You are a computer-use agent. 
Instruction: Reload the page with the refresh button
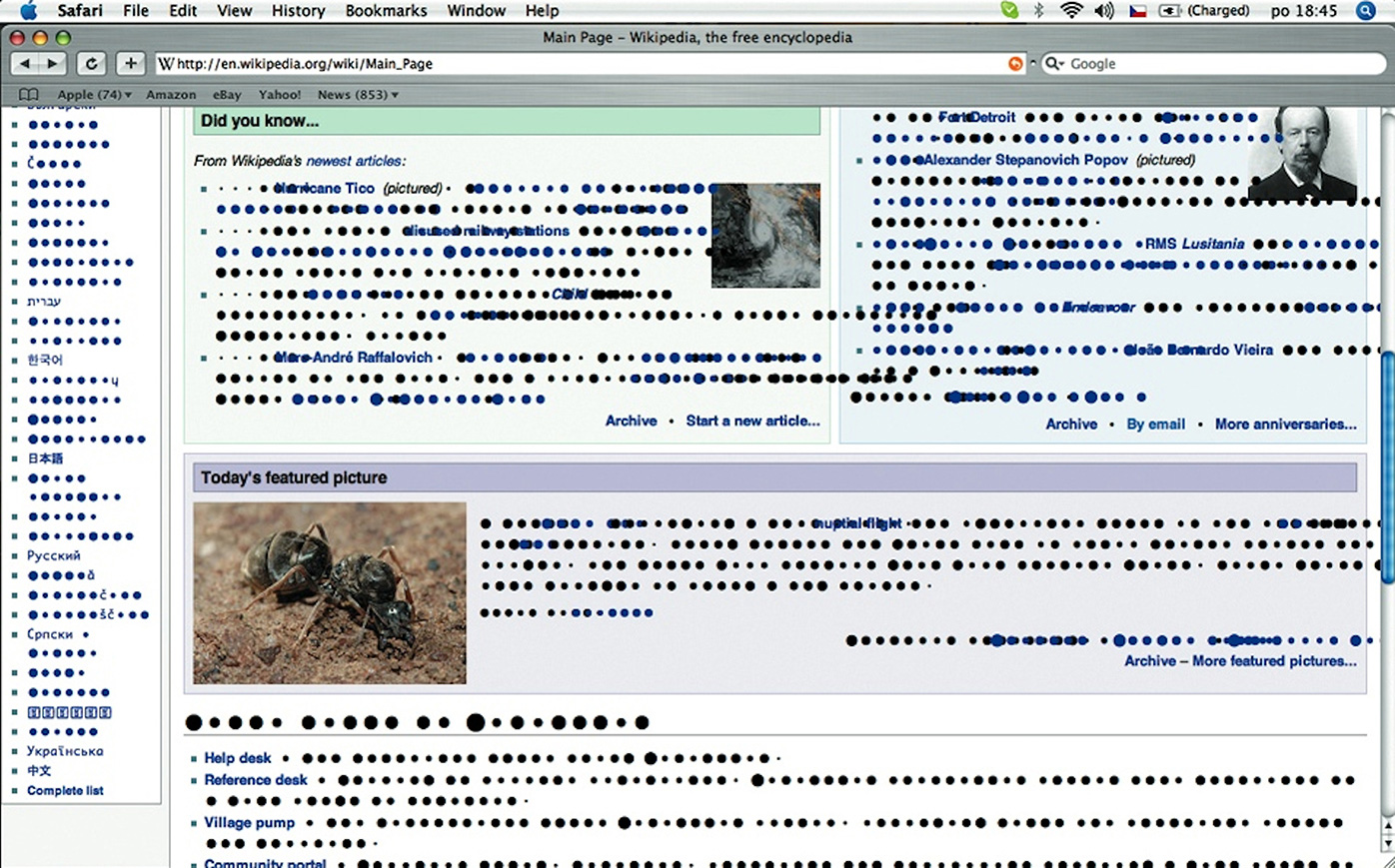pos(91,64)
